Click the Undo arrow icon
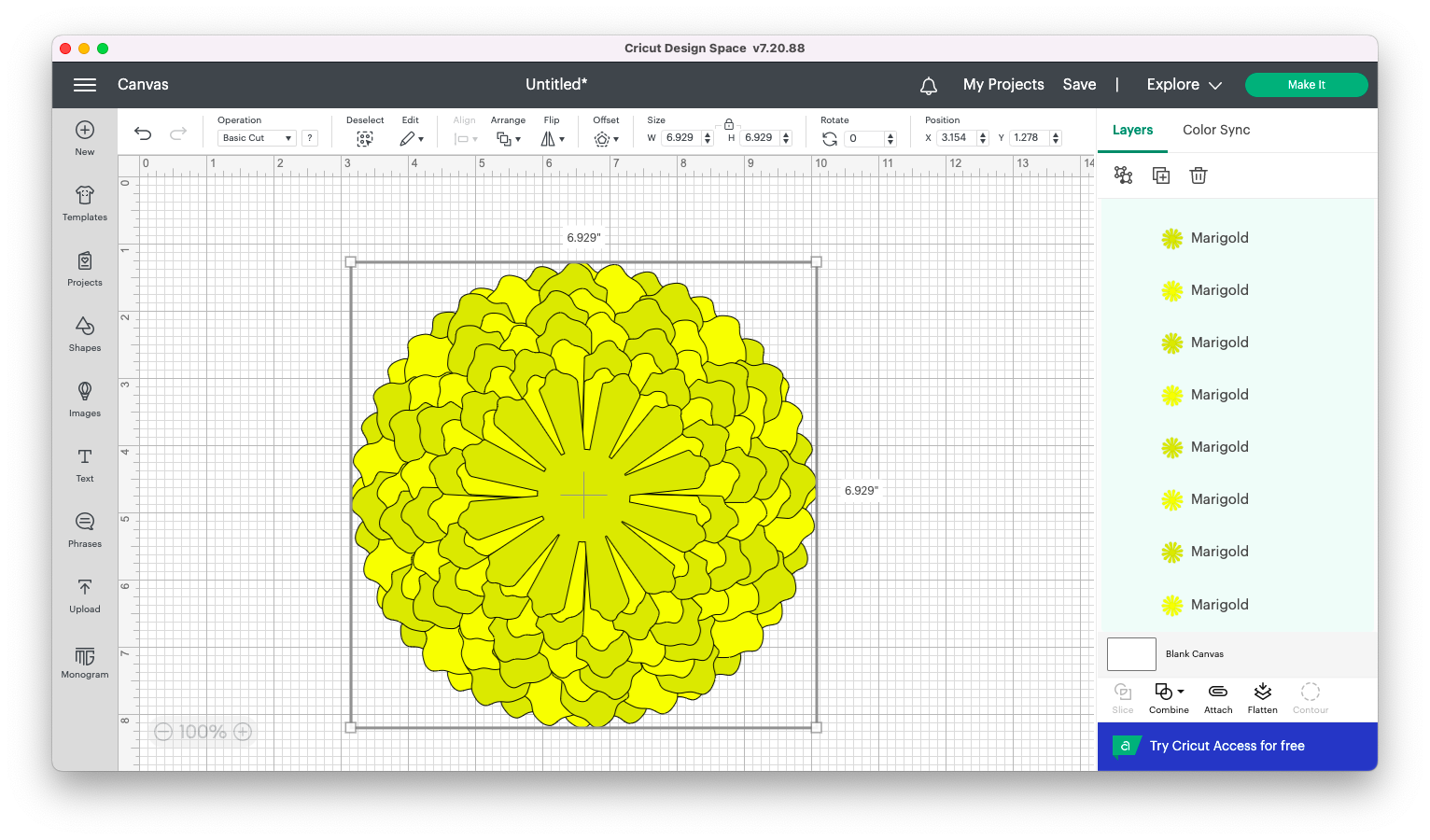This screenshot has height=840, width=1430. click(x=143, y=133)
